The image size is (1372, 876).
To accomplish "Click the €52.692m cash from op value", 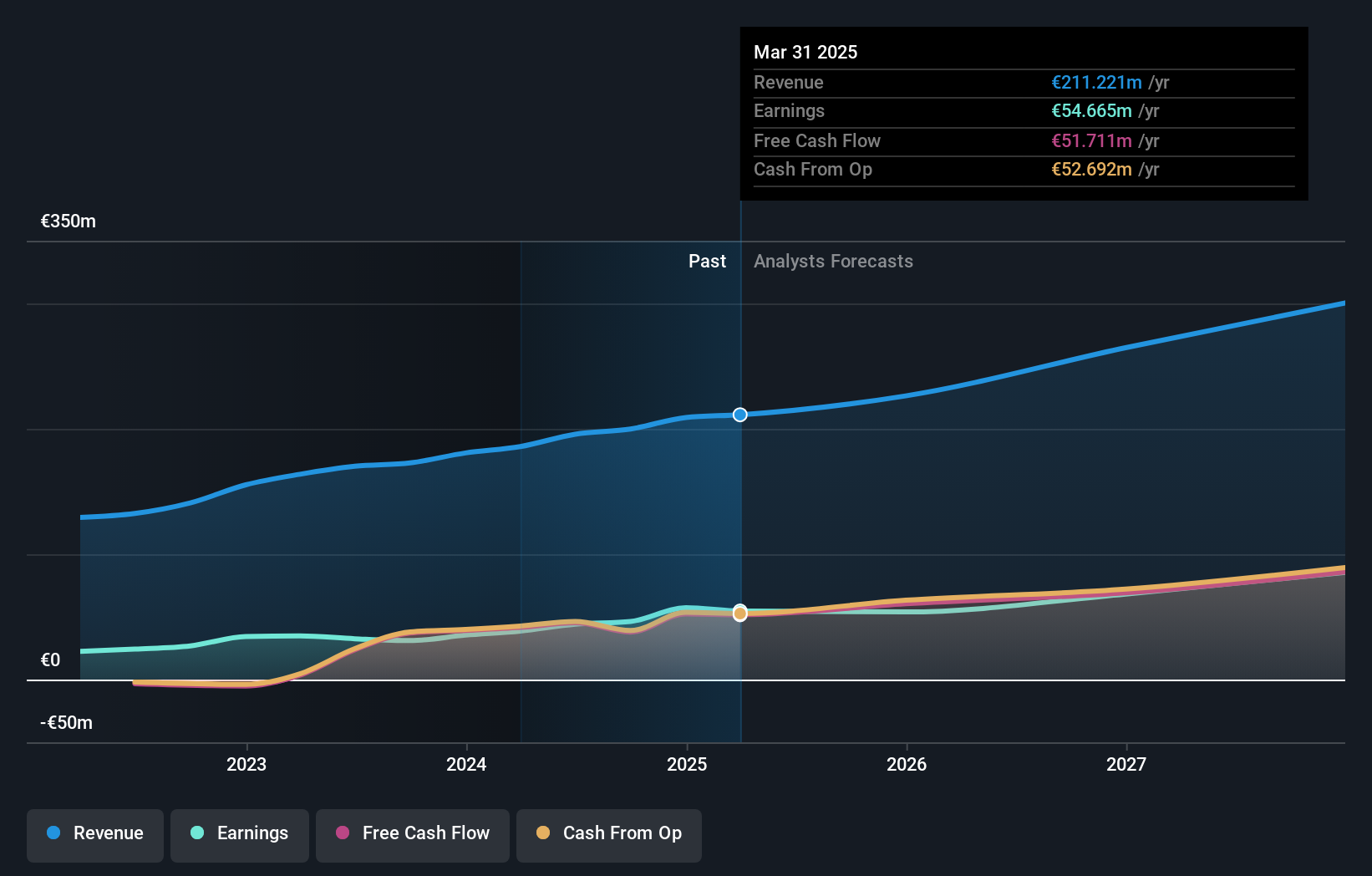I will coord(1091,170).
